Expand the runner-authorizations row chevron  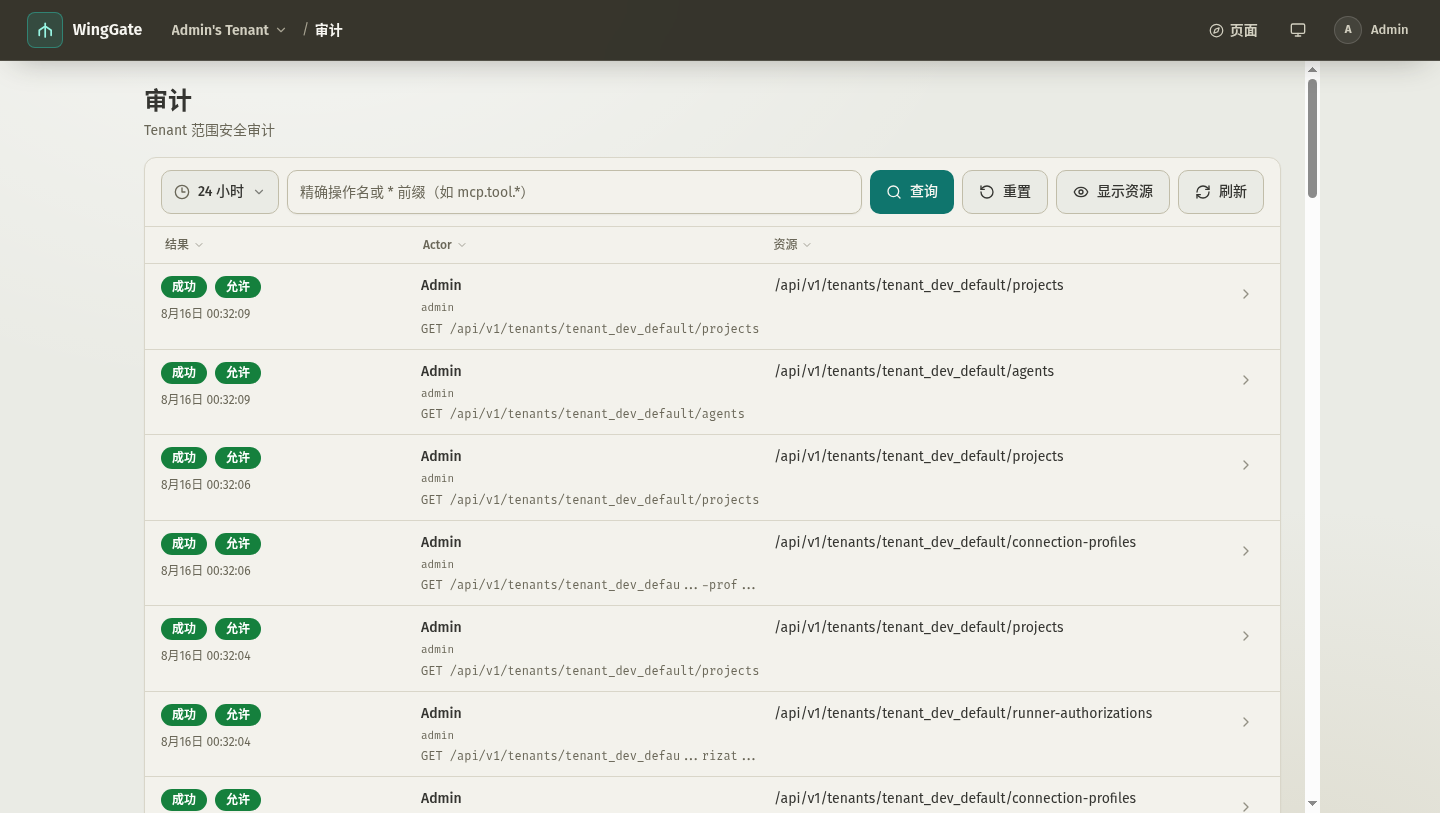tap(1246, 722)
